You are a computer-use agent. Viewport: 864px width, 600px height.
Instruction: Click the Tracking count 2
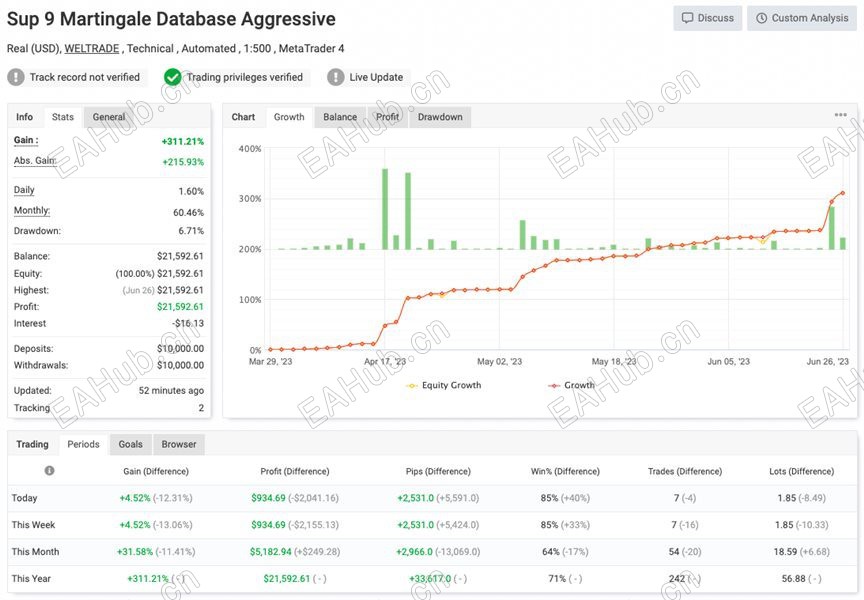click(x=201, y=408)
